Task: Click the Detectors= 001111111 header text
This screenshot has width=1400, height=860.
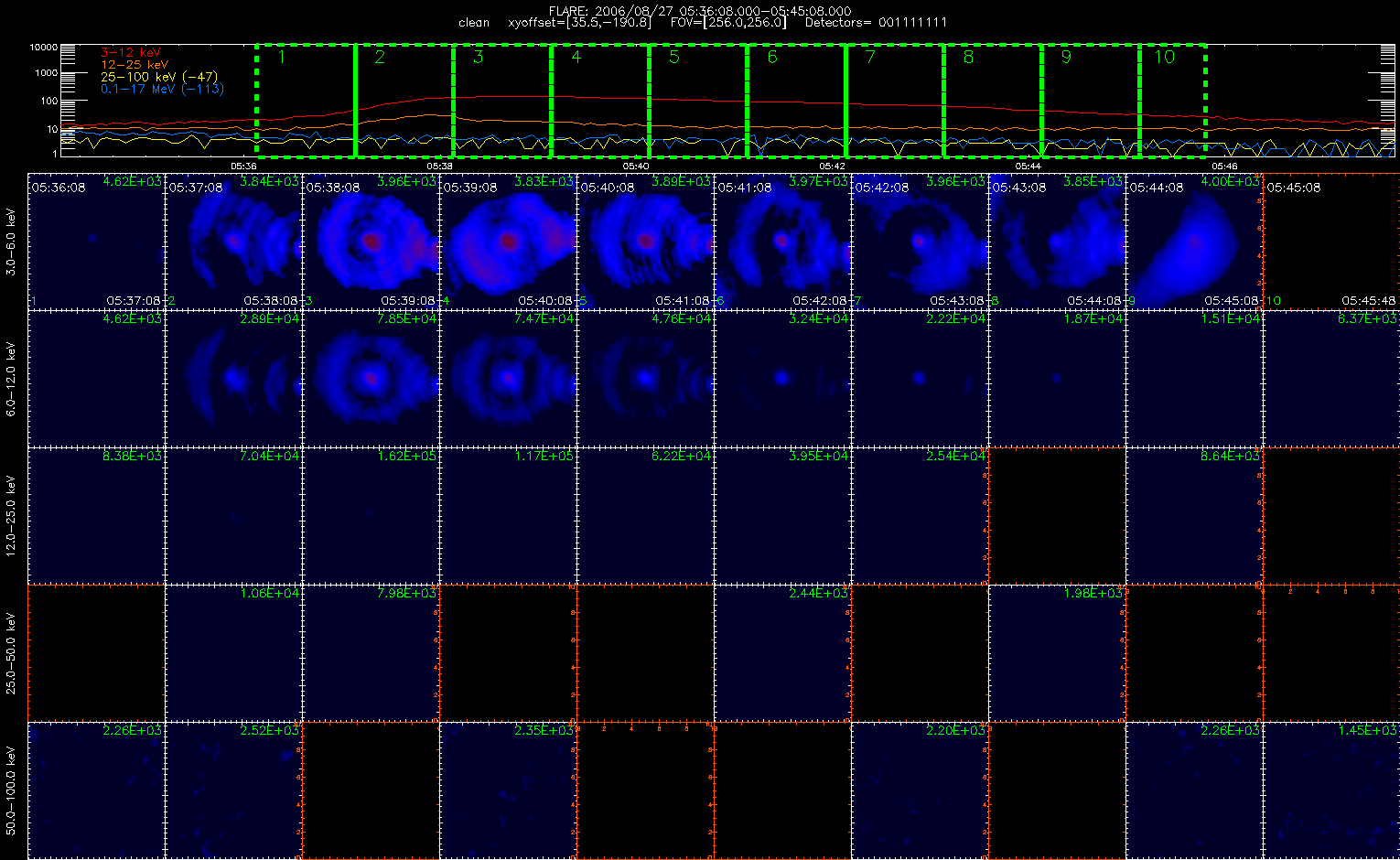Action: [x=876, y=22]
